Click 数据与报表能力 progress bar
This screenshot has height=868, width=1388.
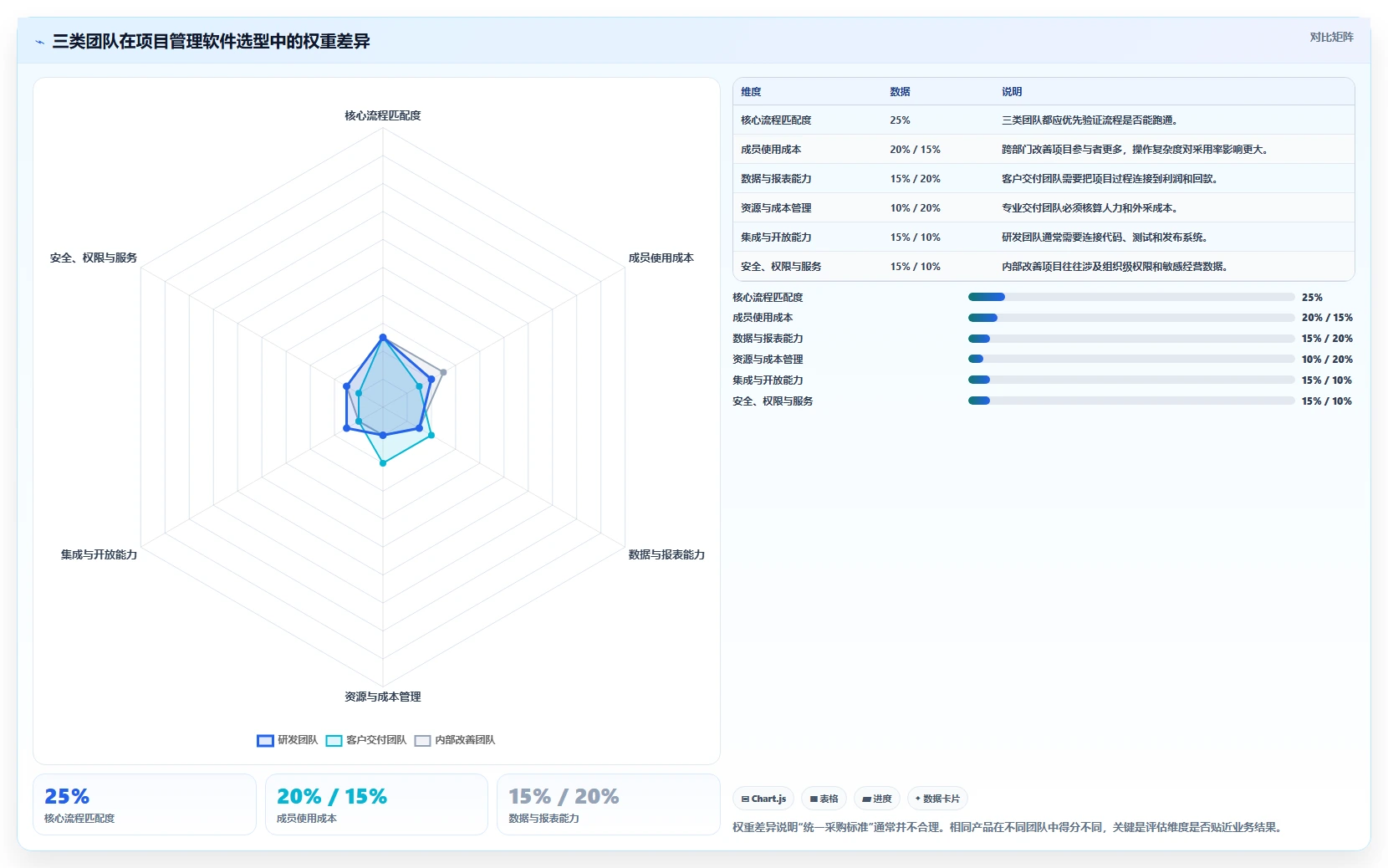pyautogui.click(x=1131, y=339)
